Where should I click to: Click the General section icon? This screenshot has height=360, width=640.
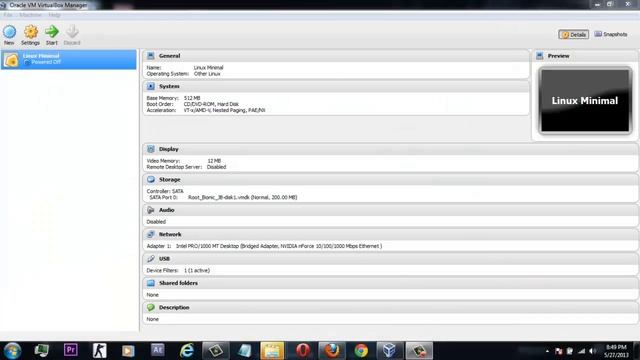tap(151, 56)
